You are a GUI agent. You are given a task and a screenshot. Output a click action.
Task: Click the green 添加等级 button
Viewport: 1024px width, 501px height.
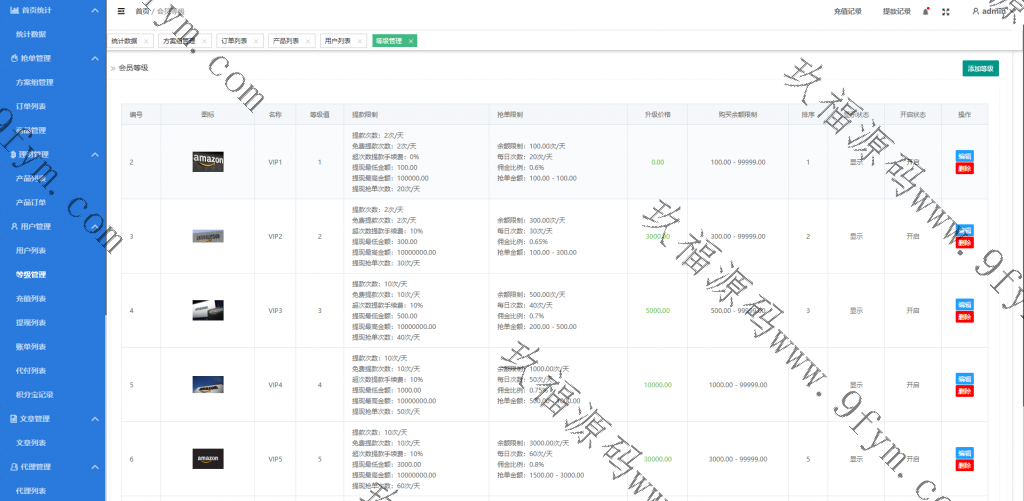980,68
